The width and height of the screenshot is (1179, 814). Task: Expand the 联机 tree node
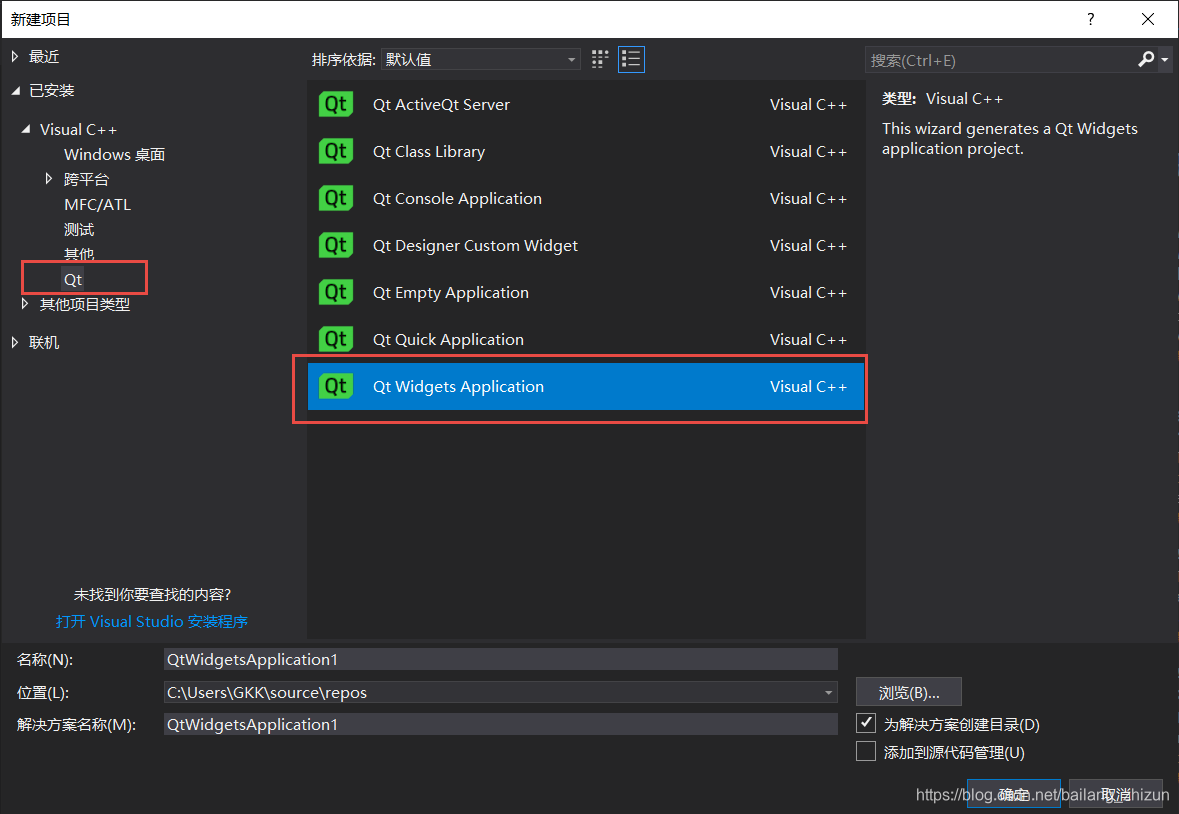(15, 342)
